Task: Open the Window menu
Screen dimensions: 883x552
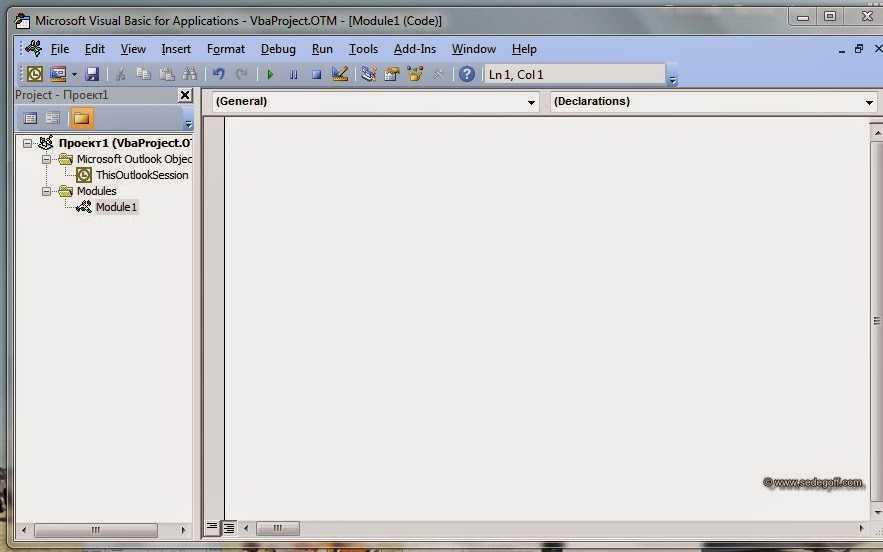Action: point(474,49)
